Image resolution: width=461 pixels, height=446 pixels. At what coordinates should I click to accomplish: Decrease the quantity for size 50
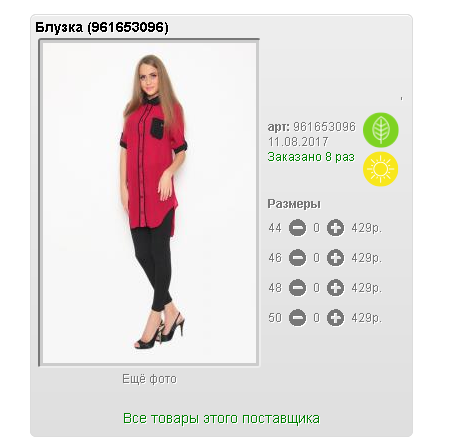coord(297,318)
